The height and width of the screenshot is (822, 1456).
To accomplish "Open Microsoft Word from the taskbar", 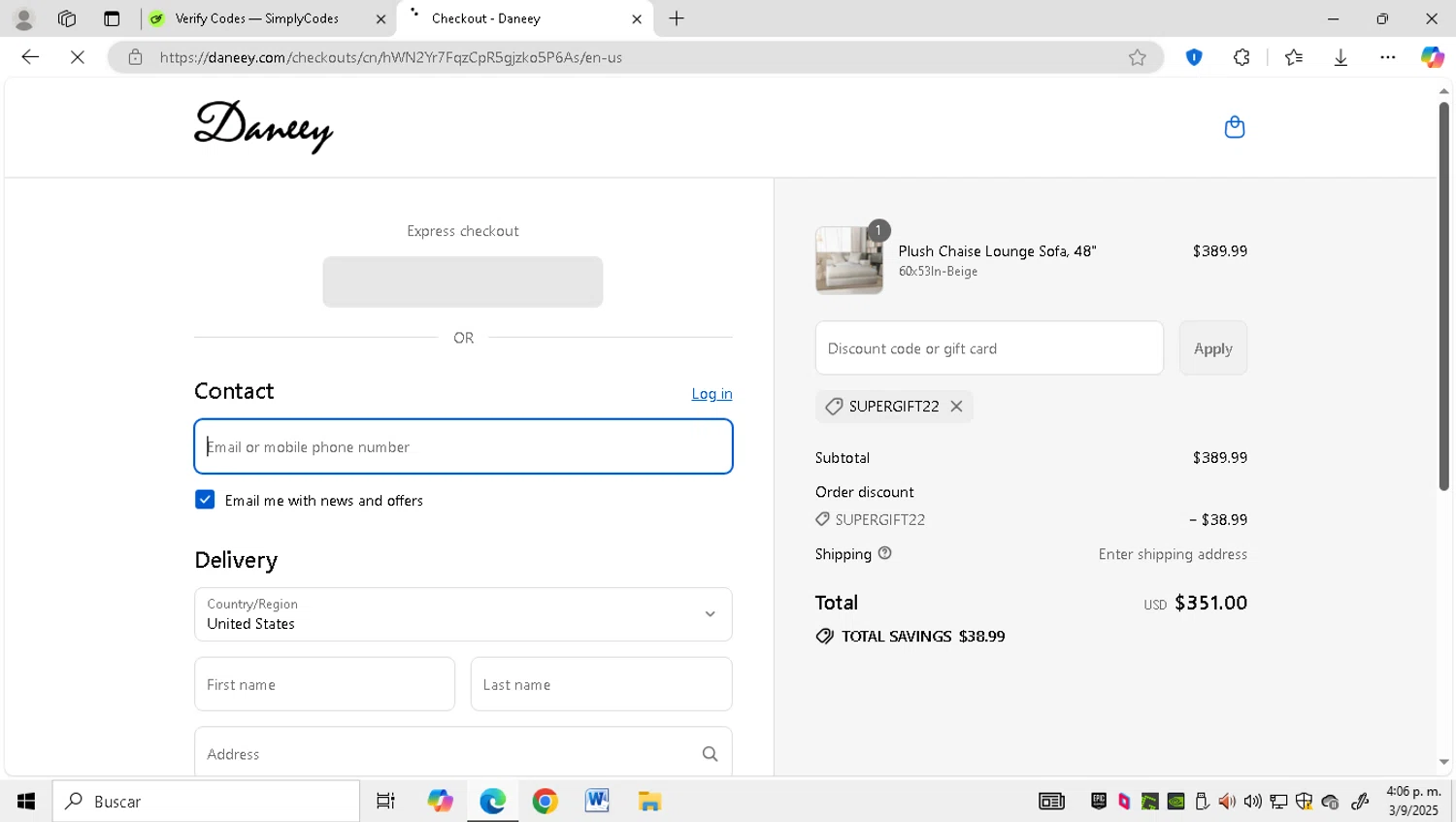I will (x=597, y=802).
